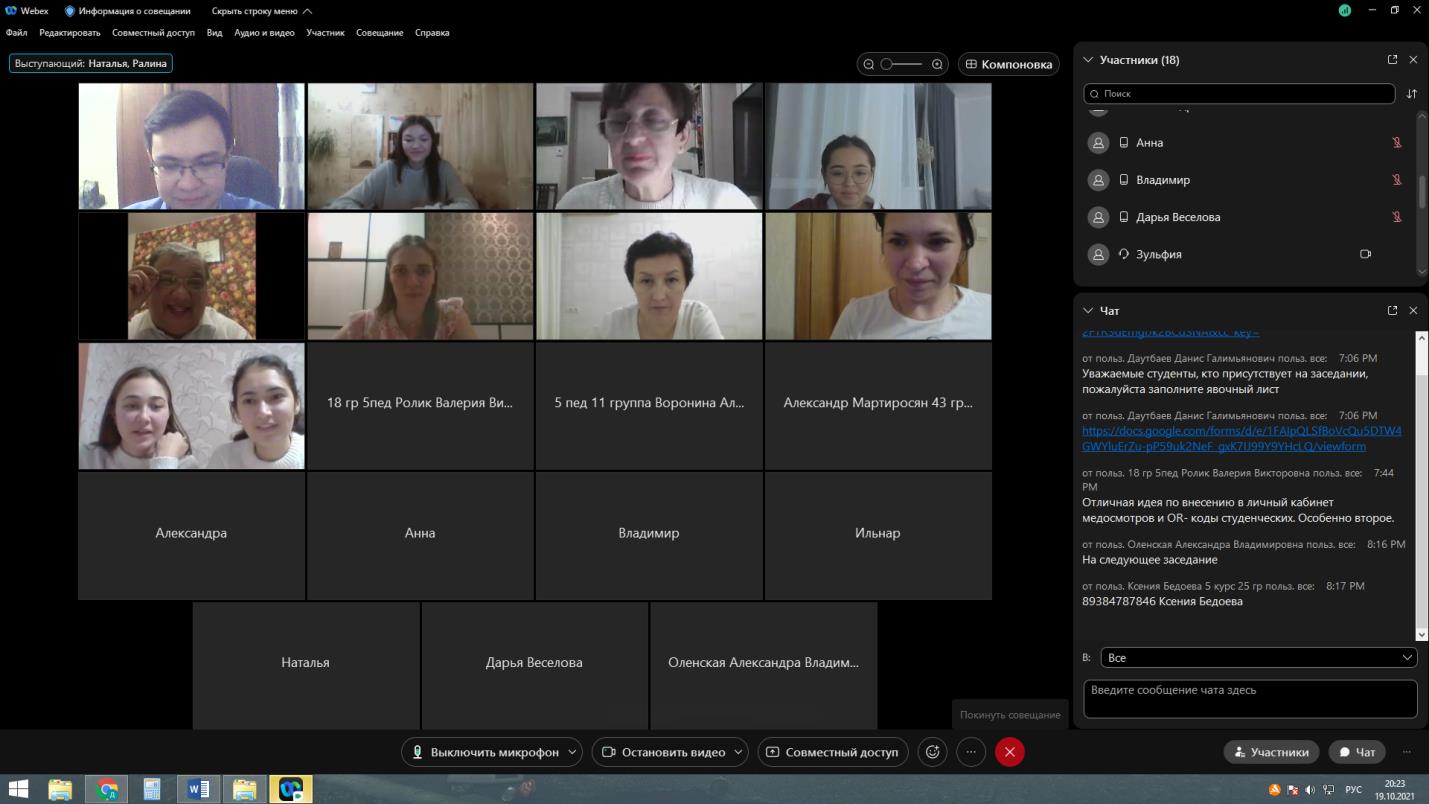Screen dimensions: 1429x804
Task: Open truncated link at top of chat
Action: (x=1170, y=332)
